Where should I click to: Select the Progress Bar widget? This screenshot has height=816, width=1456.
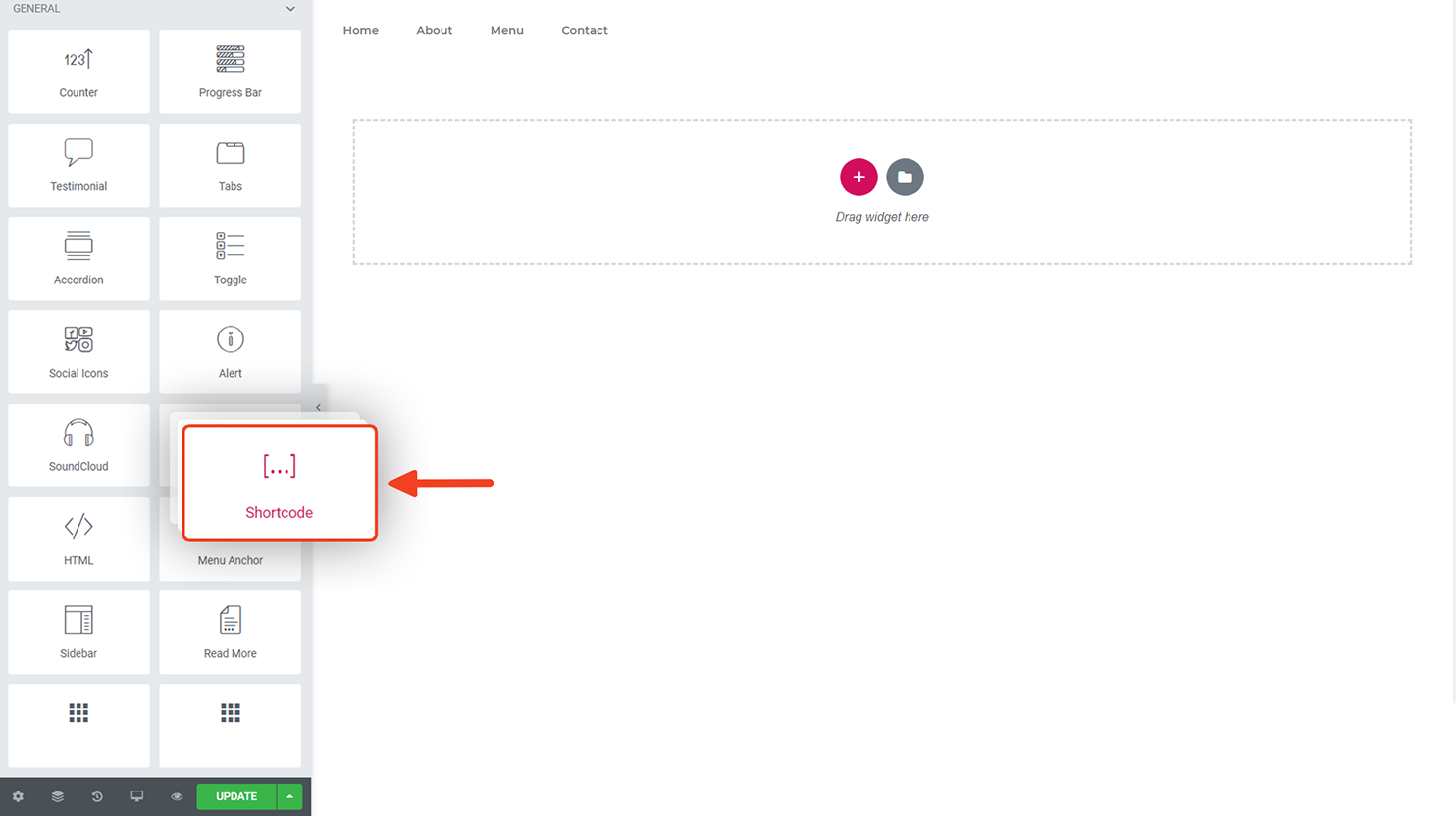pyautogui.click(x=231, y=72)
